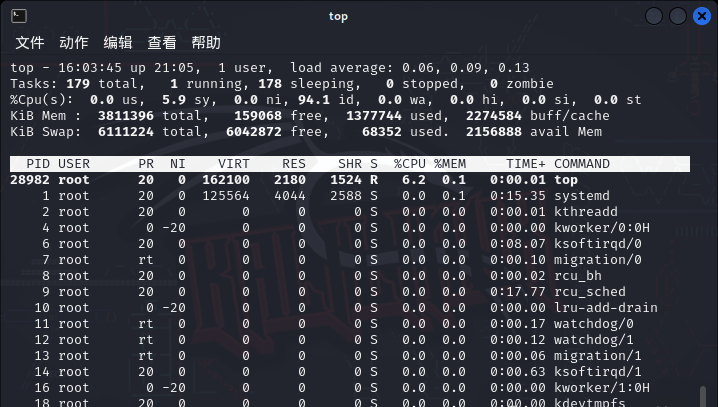The width and height of the screenshot is (718, 407).
Task: Click the TIME+ column header
Action: [x=526, y=164]
